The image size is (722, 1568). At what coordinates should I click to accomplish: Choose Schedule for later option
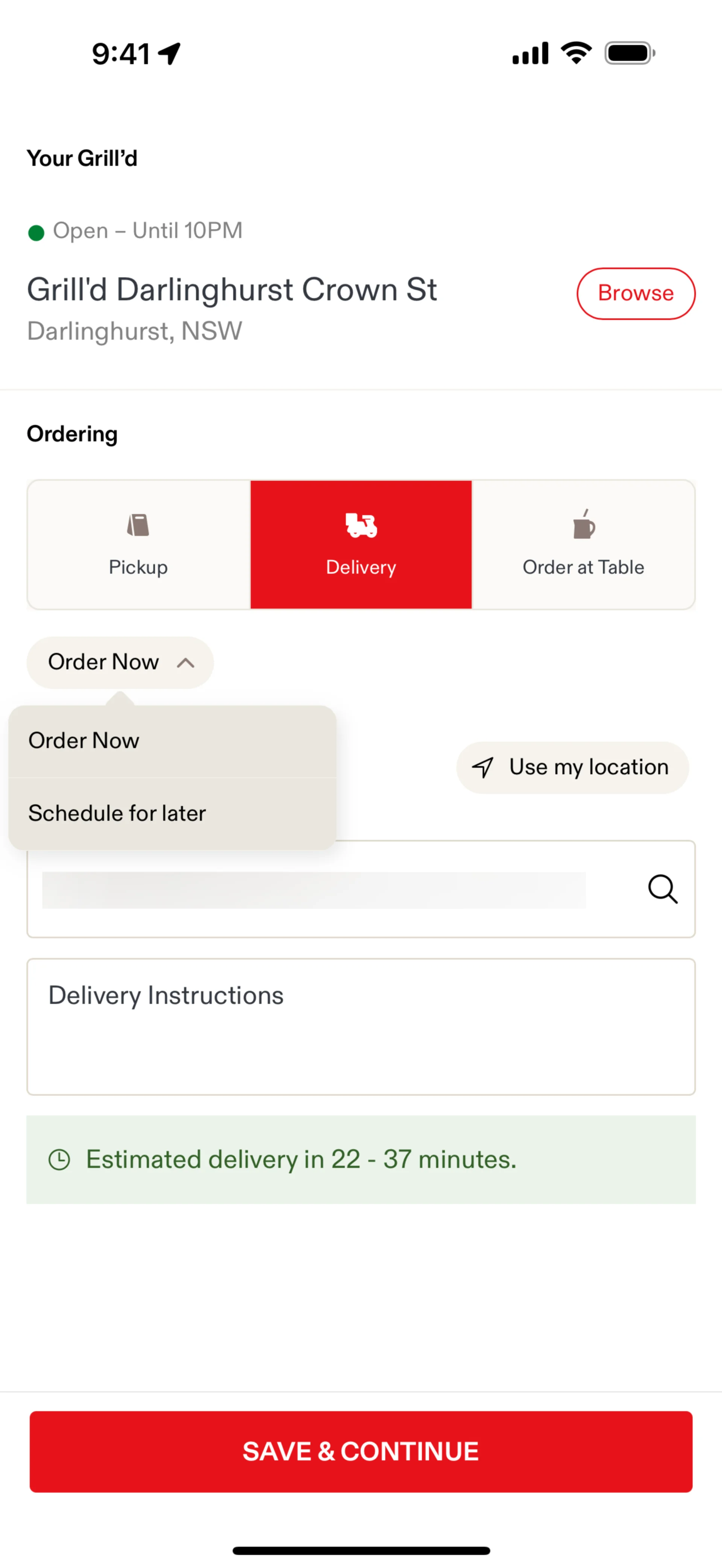172,813
